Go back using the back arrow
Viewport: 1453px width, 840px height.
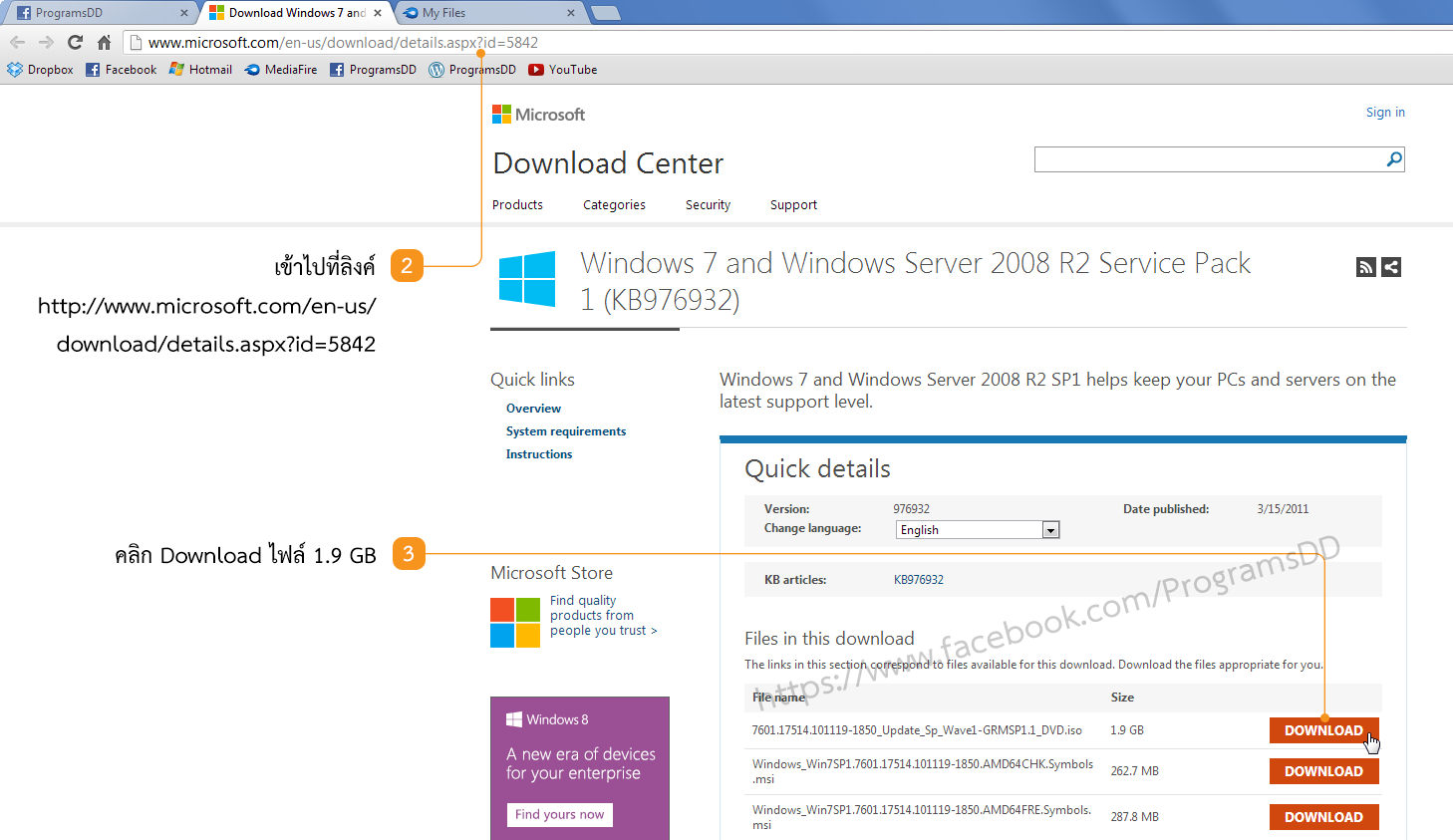click(17, 42)
